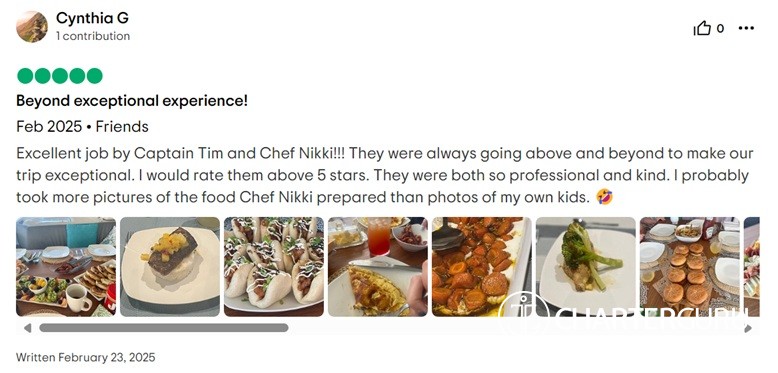Click Cynthia G's profile avatar
Image resolution: width=778 pixels, height=373 pixels.
(x=32, y=26)
